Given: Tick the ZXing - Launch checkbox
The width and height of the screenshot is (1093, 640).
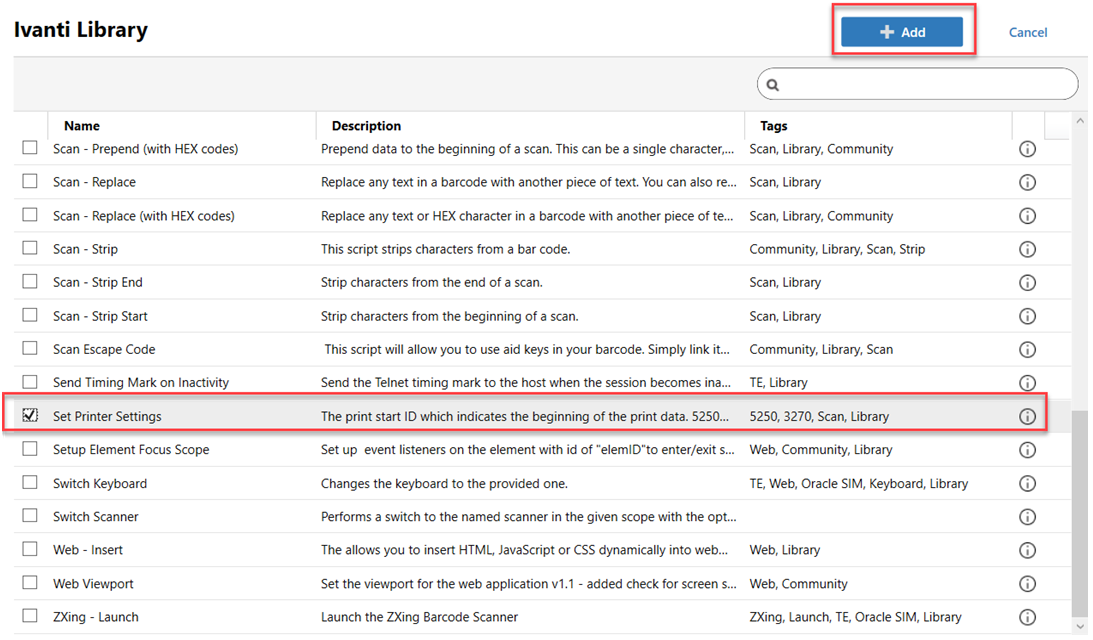Looking at the screenshot, I should tap(30, 616).
